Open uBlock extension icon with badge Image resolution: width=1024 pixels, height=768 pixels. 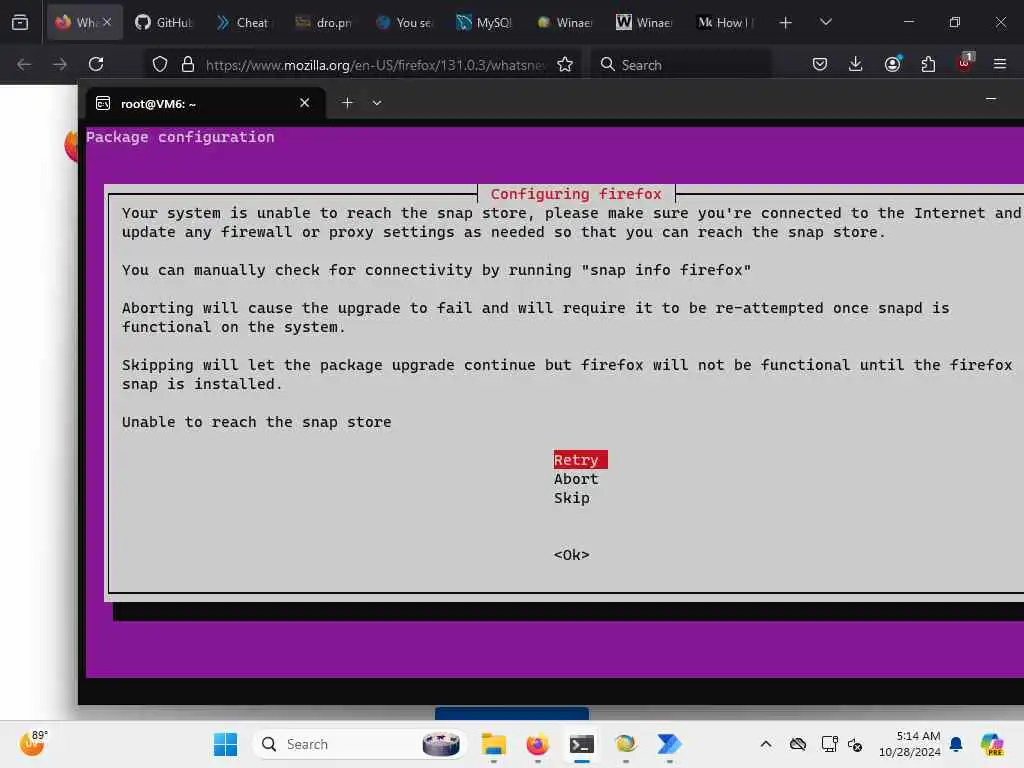pyautogui.click(x=965, y=61)
